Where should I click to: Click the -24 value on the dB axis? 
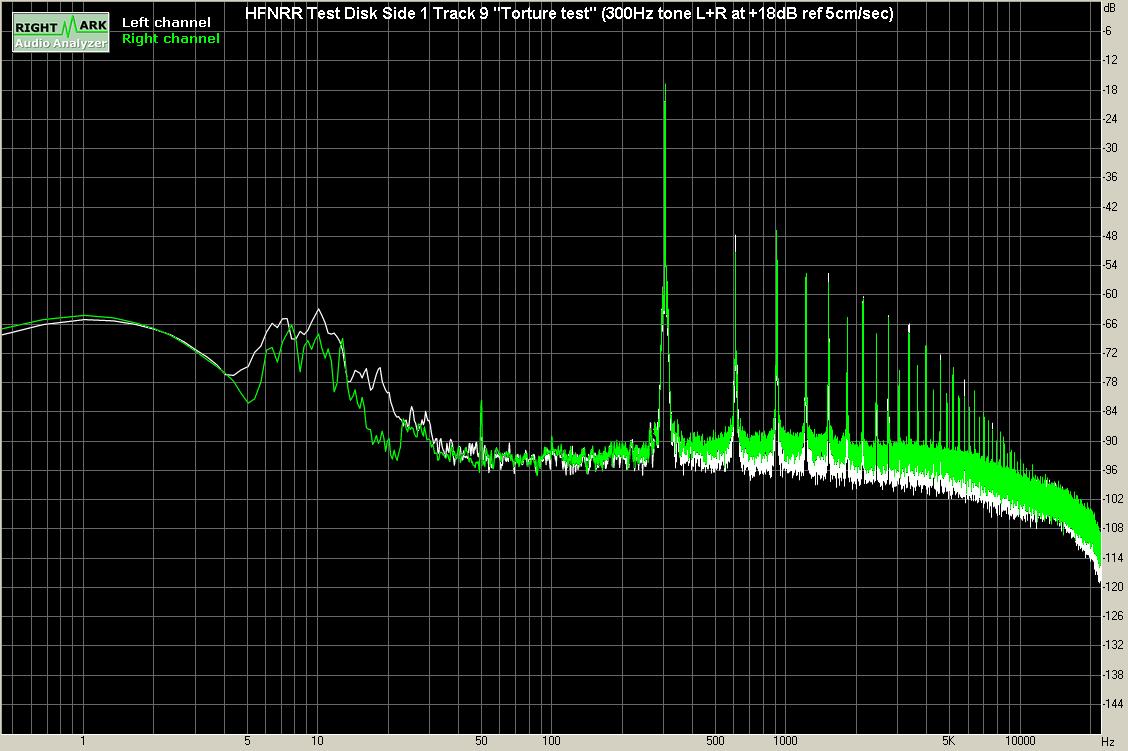[1111, 119]
